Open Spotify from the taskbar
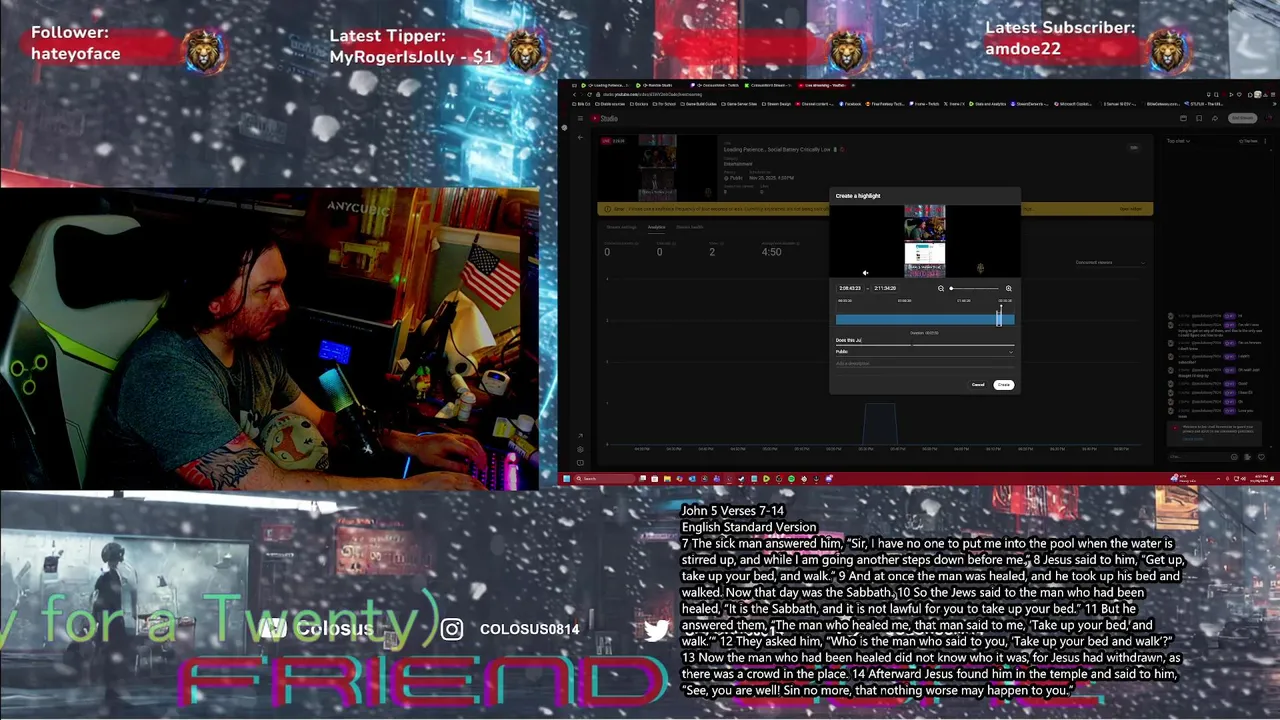 tap(791, 479)
